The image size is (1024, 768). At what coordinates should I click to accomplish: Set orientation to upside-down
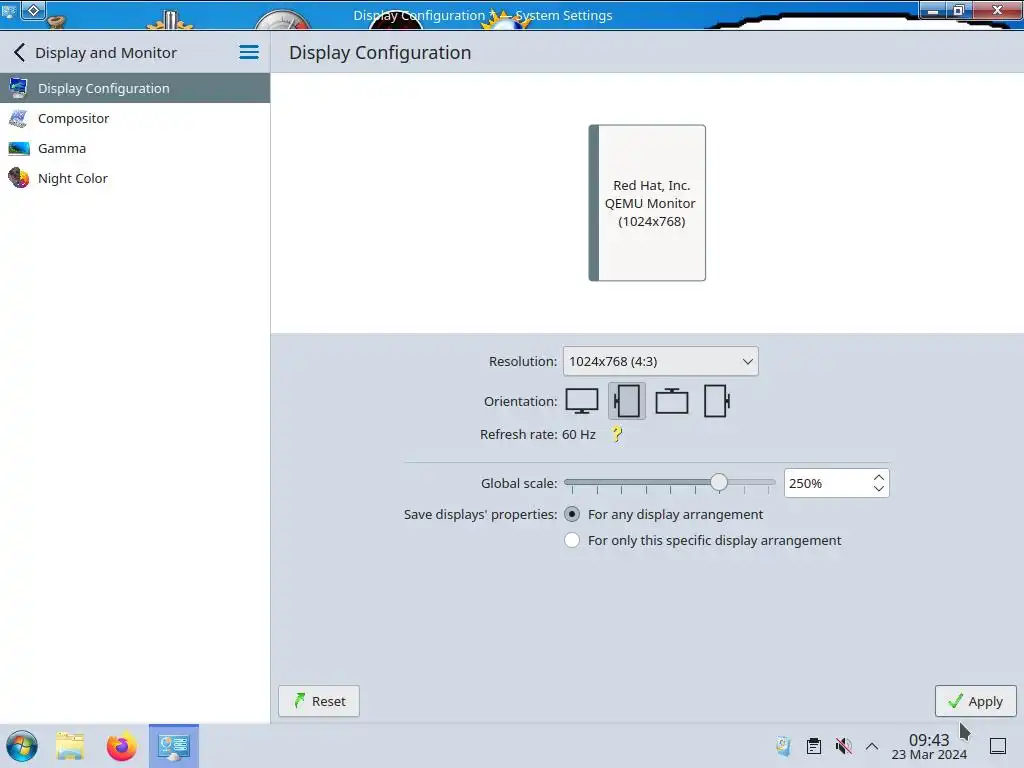coord(671,401)
